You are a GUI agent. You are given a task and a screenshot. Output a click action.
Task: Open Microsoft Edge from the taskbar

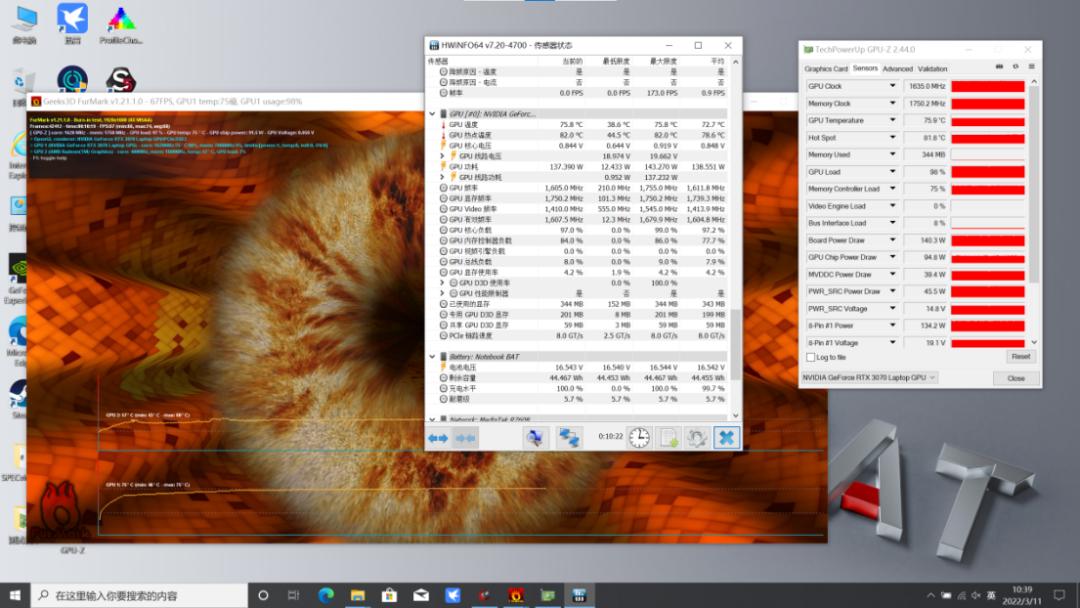[x=325, y=595]
